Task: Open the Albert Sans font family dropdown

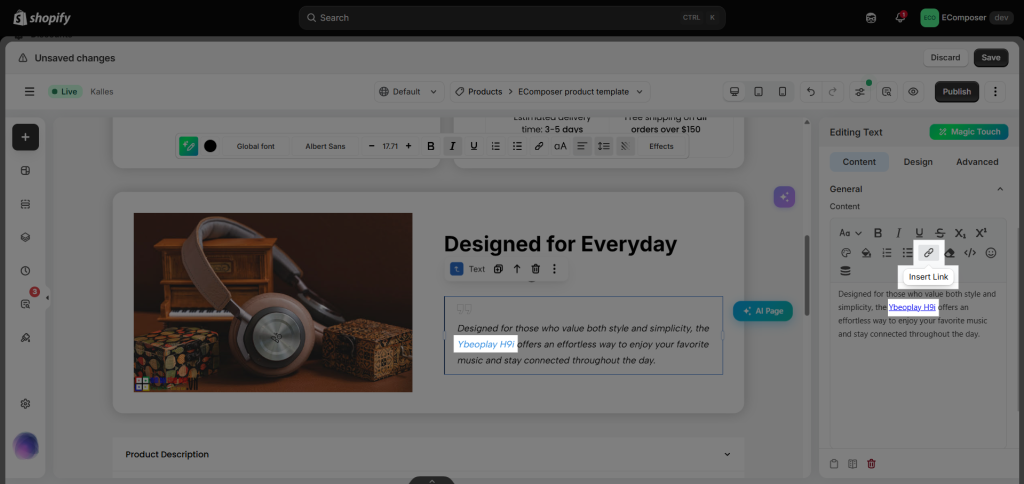Action: [x=325, y=146]
